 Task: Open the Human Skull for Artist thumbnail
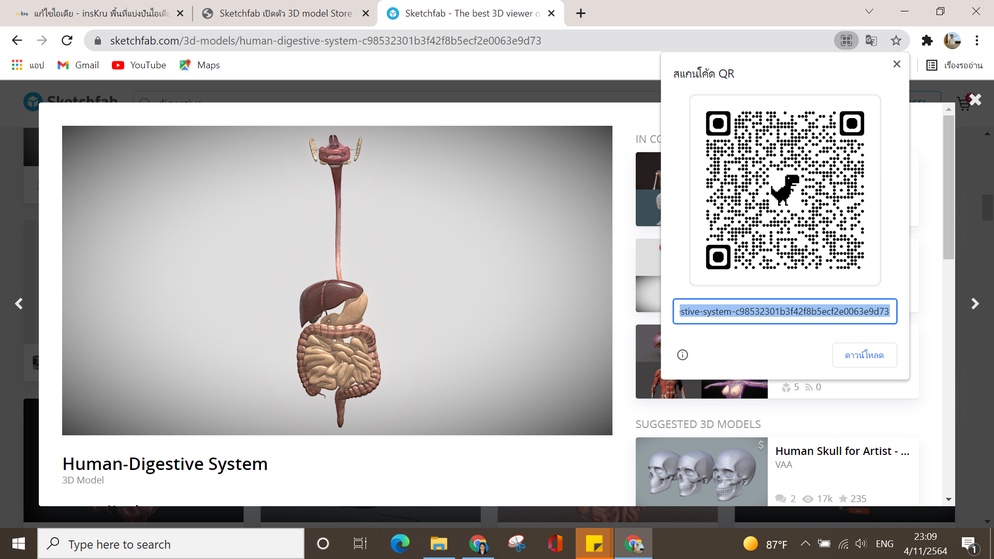pos(702,472)
